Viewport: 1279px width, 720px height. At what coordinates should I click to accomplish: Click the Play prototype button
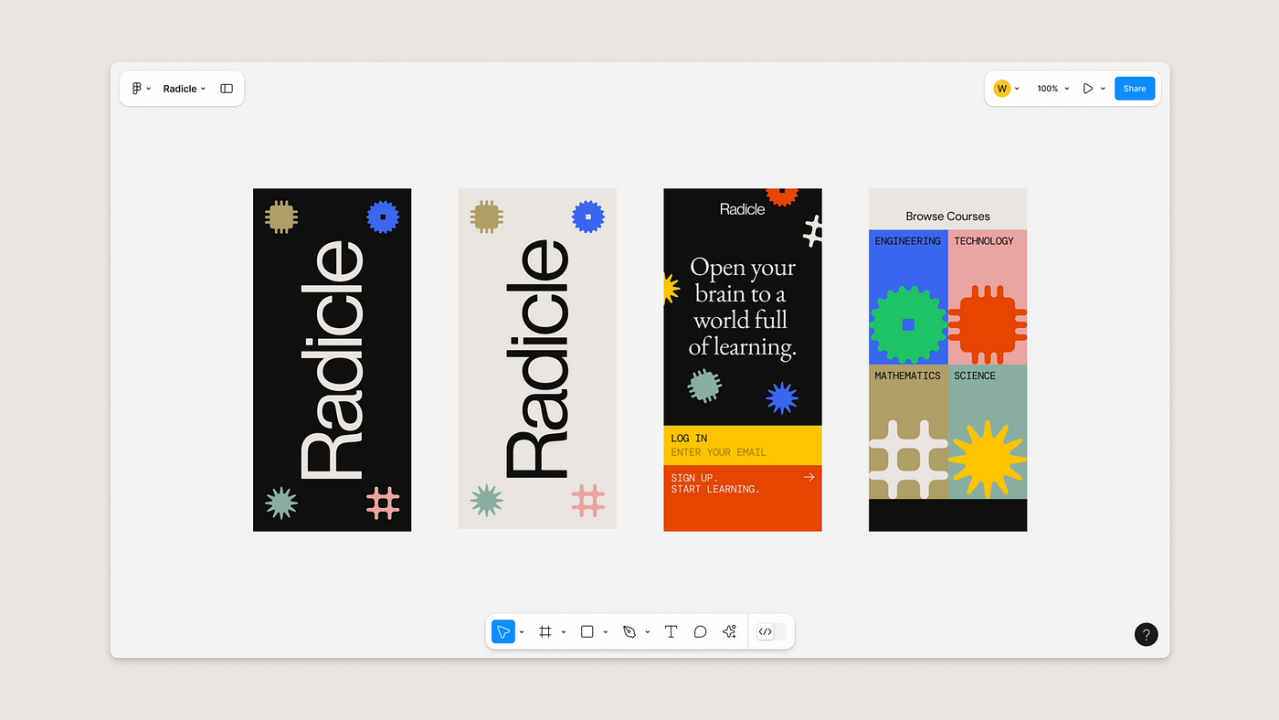(x=1088, y=88)
